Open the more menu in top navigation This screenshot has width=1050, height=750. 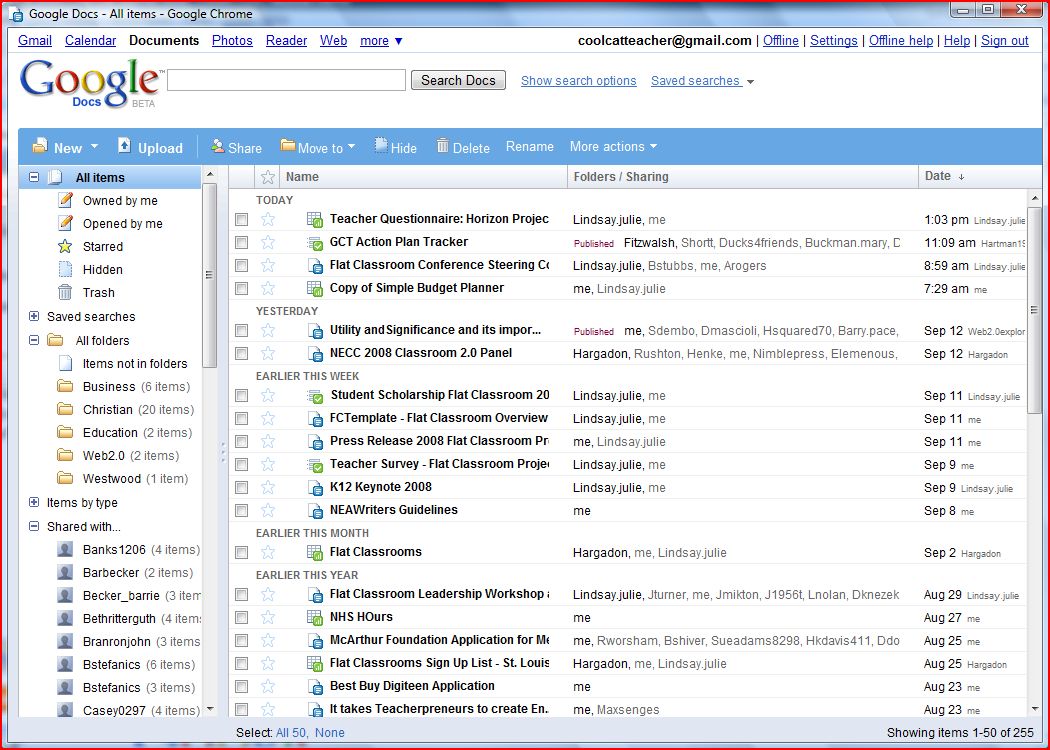pyautogui.click(x=381, y=41)
